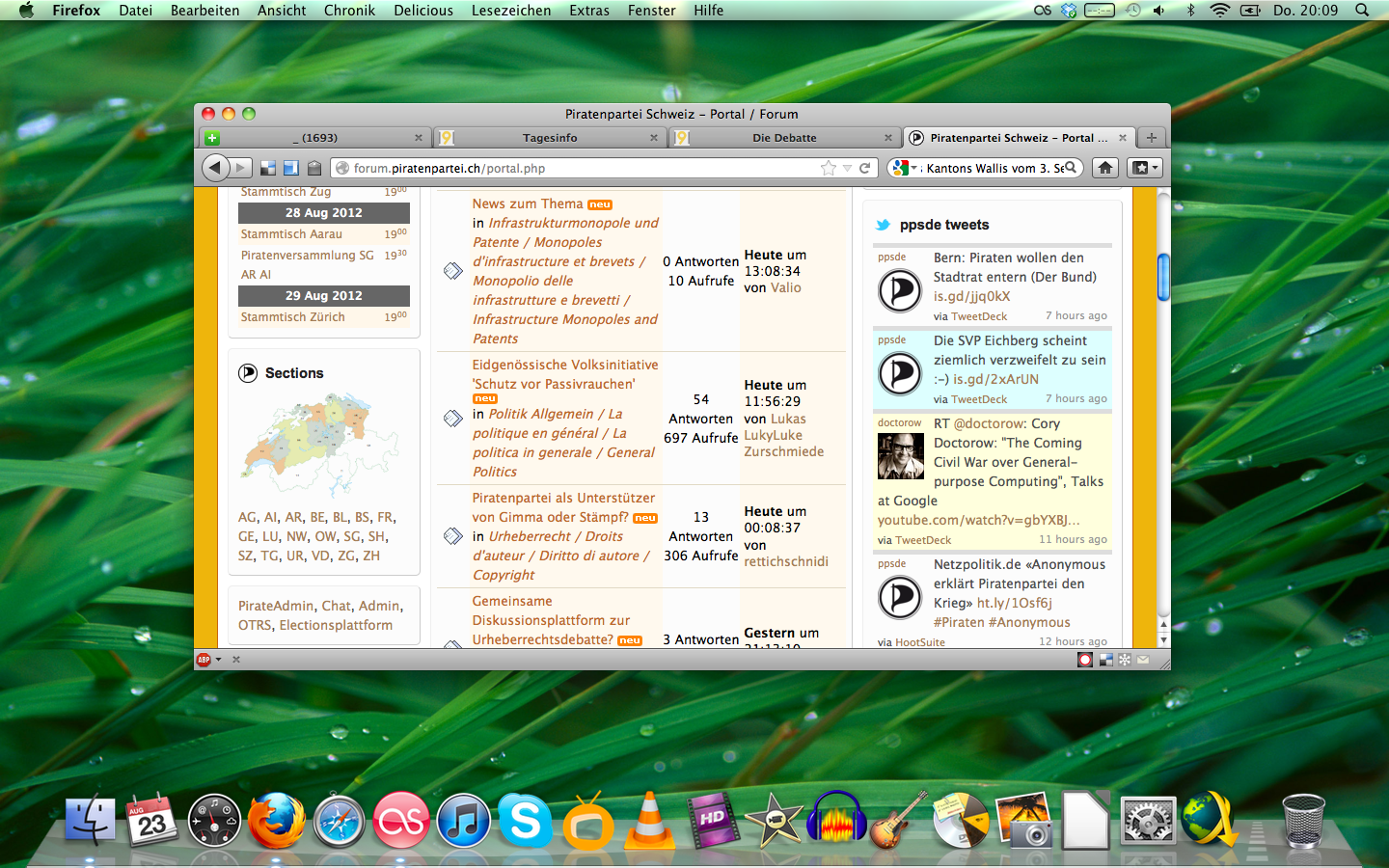This screenshot has height=868, width=1389.
Task: Click the magnifier in the search box
Action: point(1070,168)
